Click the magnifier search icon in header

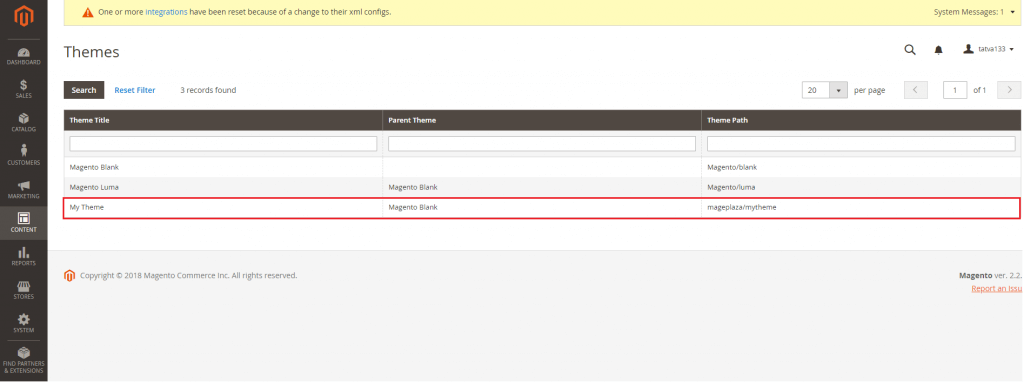(x=910, y=50)
